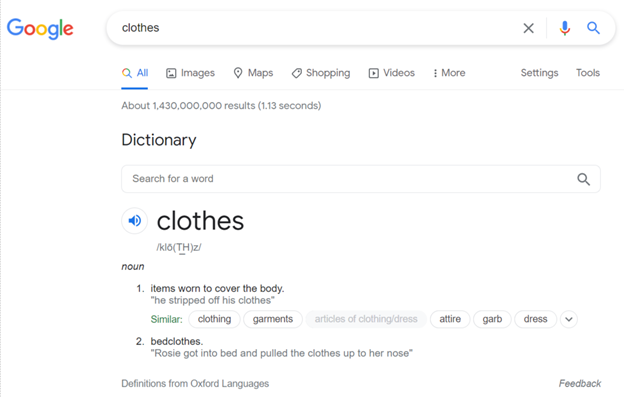Play pronunciation audio for clothes
Viewport: 624px width, 397px height.
point(135,220)
